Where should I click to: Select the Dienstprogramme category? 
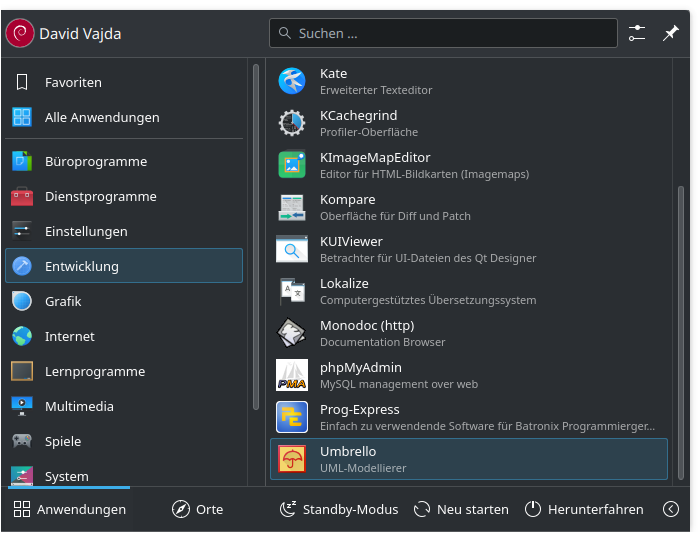point(124,196)
